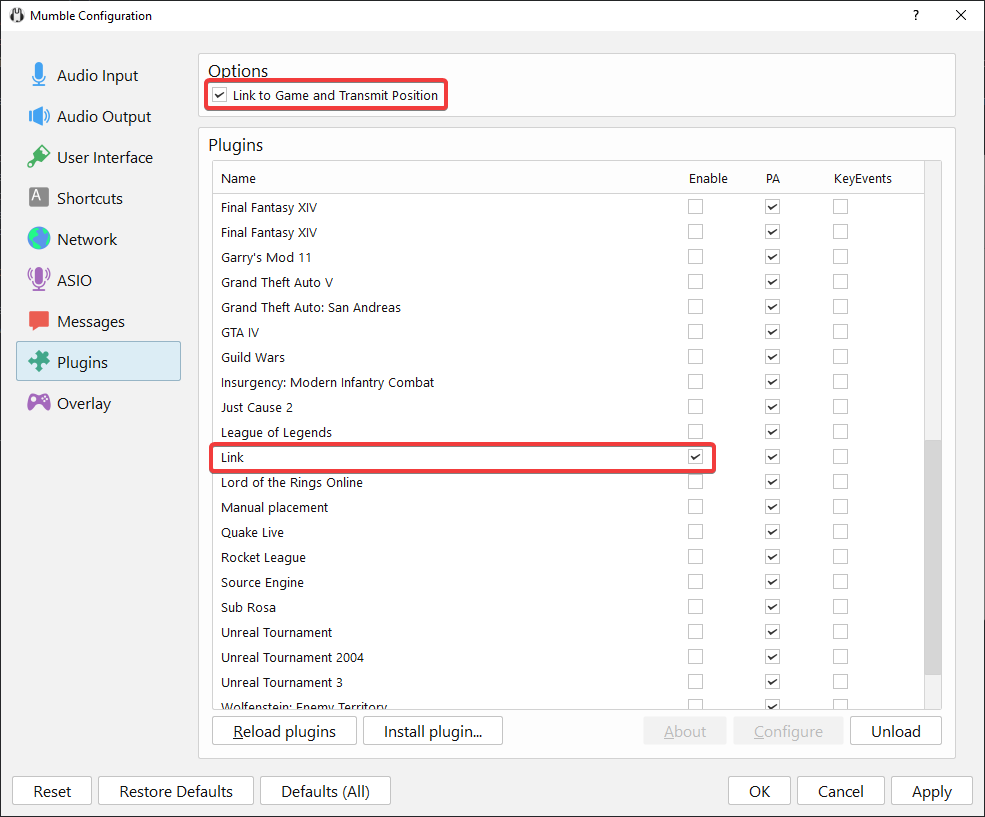The height and width of the screenshot is (817, 985).
Task: Uncheck PA for Guild Wars
Action: (x=773, y=357)
